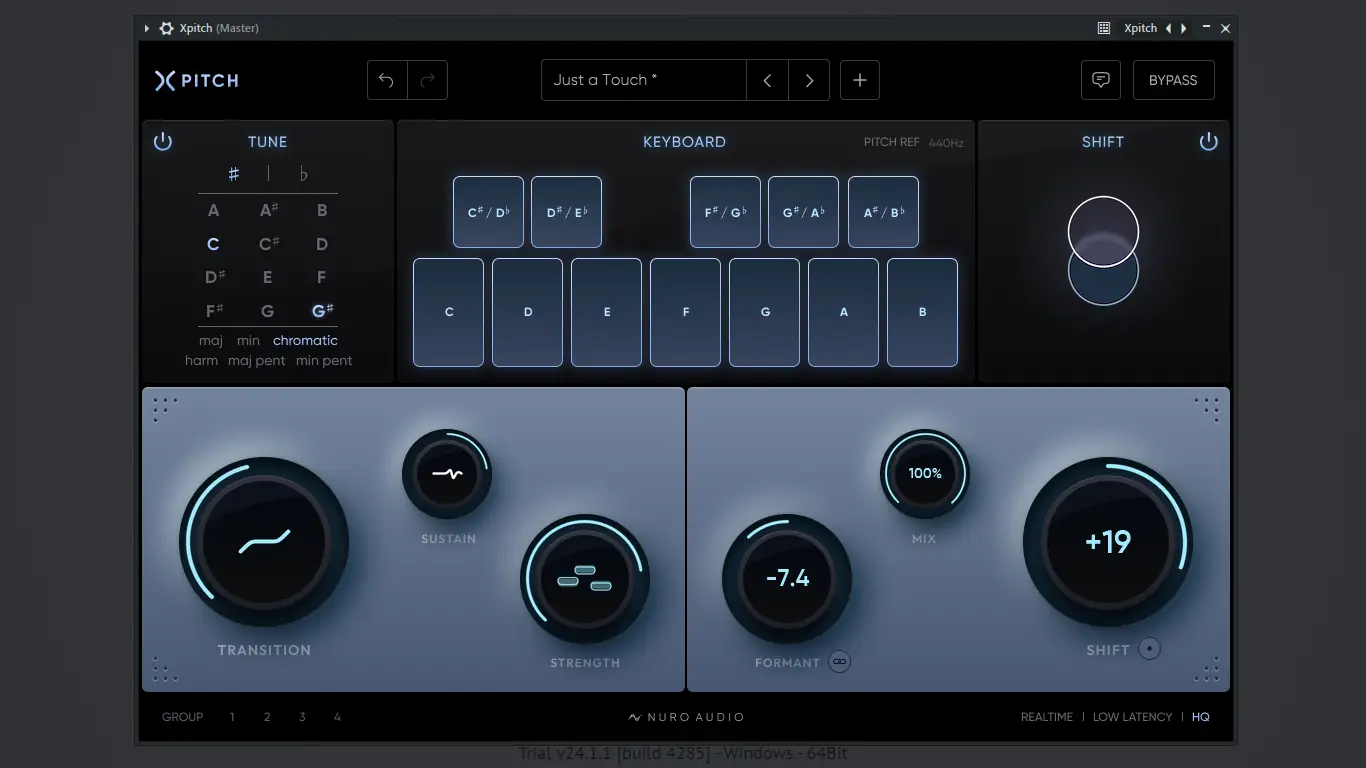
Task: Select sharp notation symbol in TUNE
Action: pos(234,174)
